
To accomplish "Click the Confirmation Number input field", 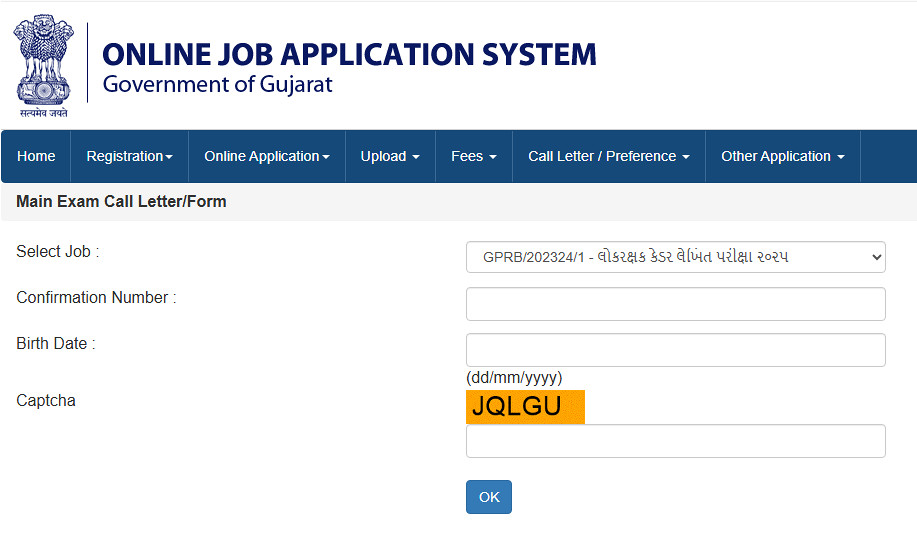I will tap(675, 304).
